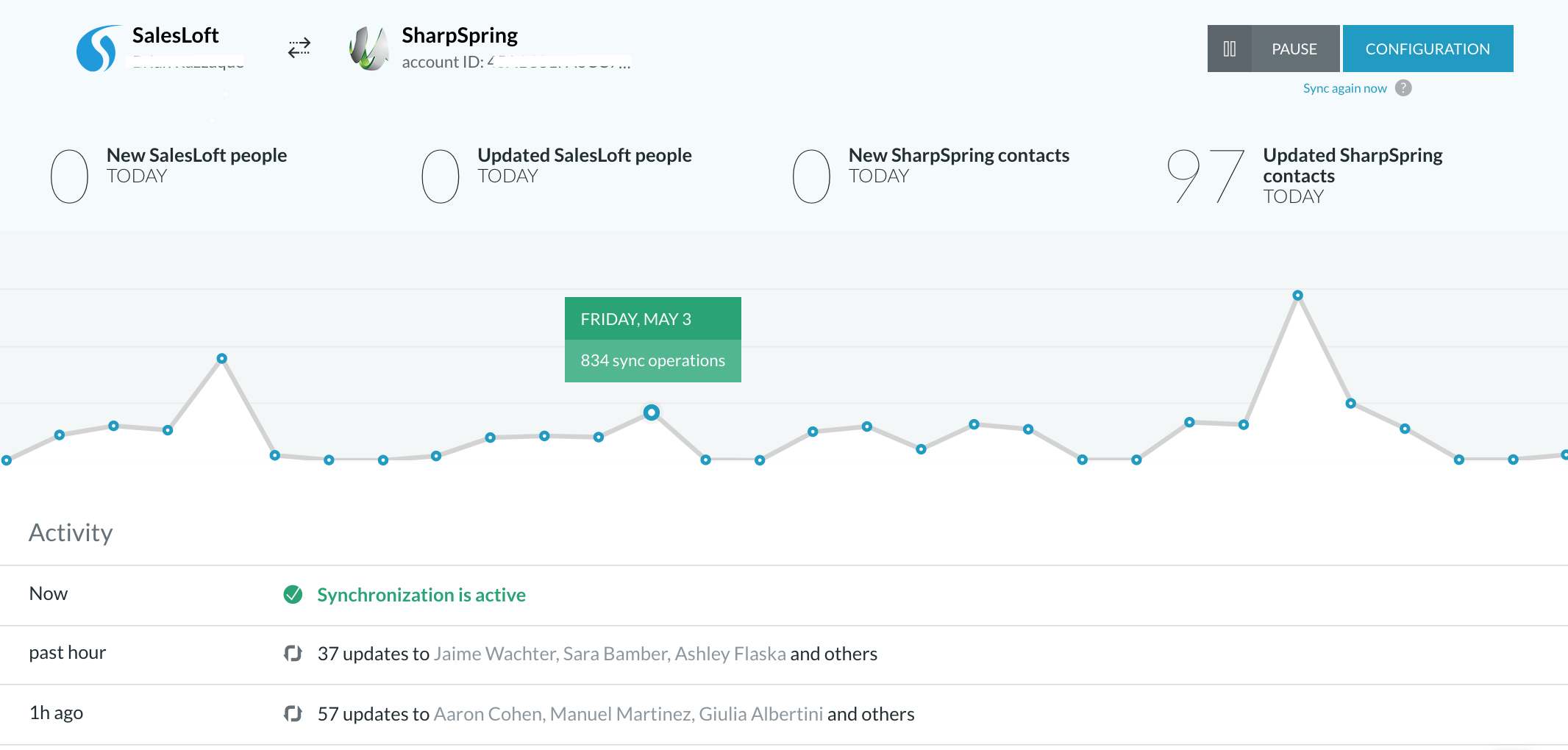1568x750 pixels.
Task: Click Updated SharpSpring contacts label
Action: pyautogui.click(x=1353, y=165)
